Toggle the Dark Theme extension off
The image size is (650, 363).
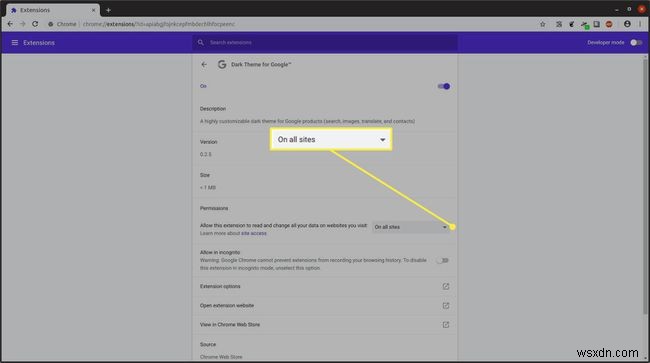pyautogui.click(x=444, y=86)
